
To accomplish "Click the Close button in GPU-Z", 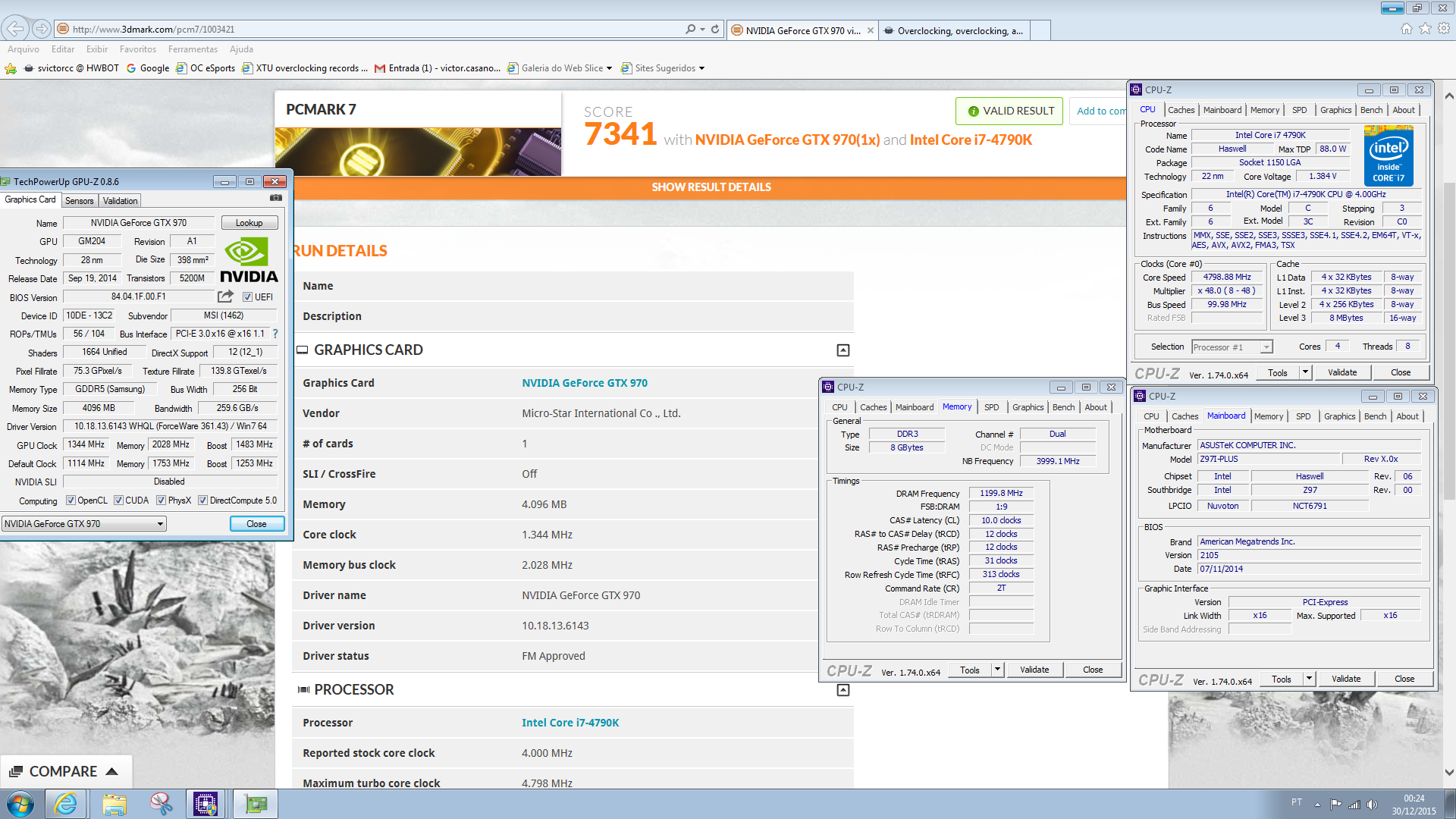I will 256,524.
